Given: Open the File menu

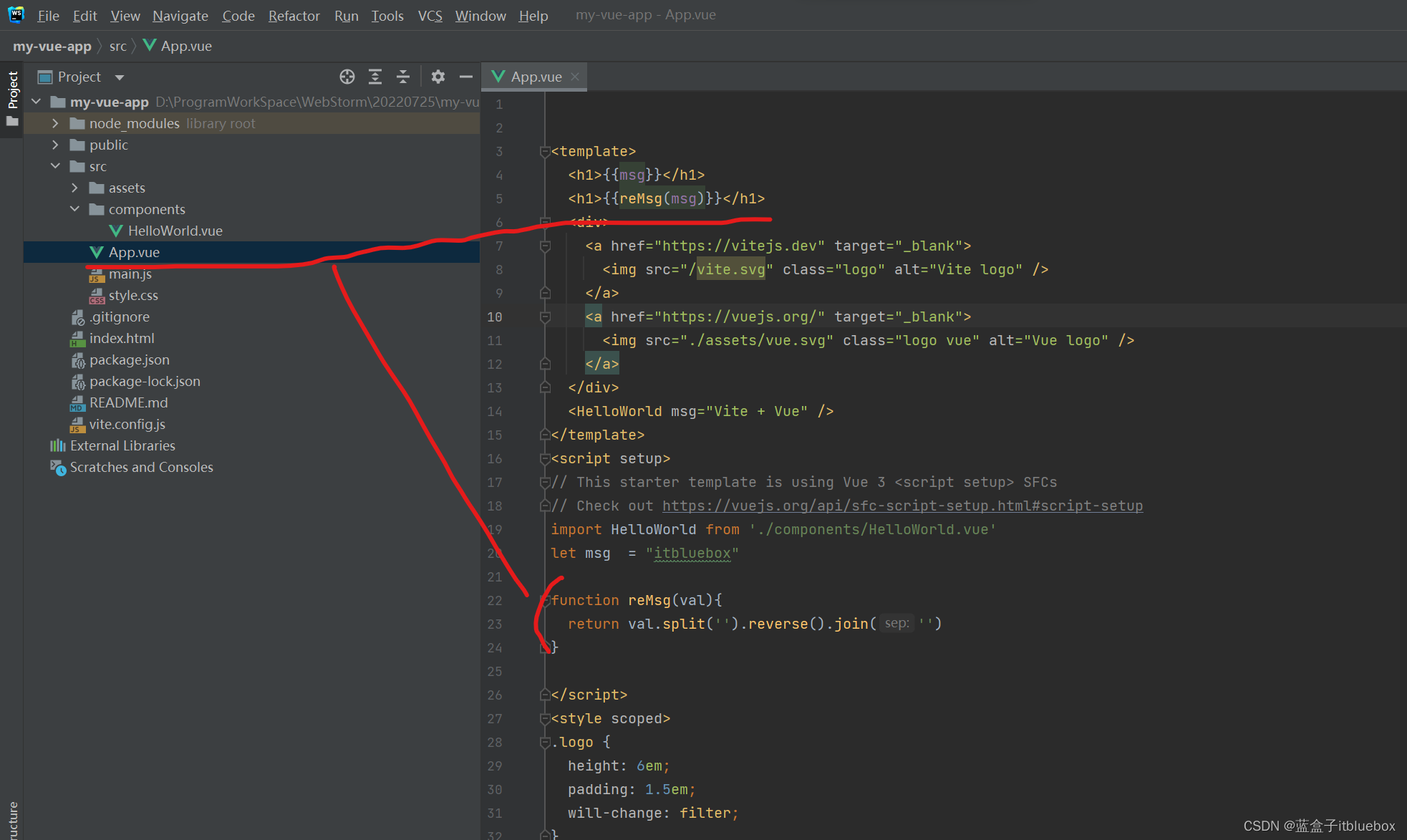Looking at the screenshot, I should 48,15.
